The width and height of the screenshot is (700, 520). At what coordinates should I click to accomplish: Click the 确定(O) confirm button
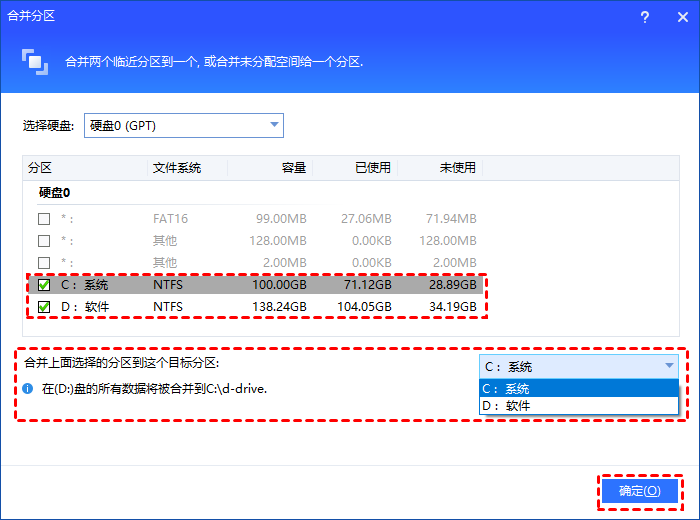tap(639, 490)
